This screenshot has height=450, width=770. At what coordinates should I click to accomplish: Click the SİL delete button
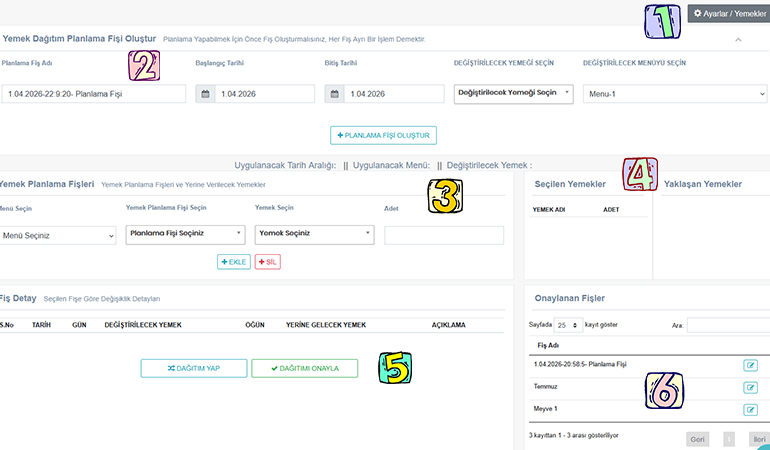[267, 261]
